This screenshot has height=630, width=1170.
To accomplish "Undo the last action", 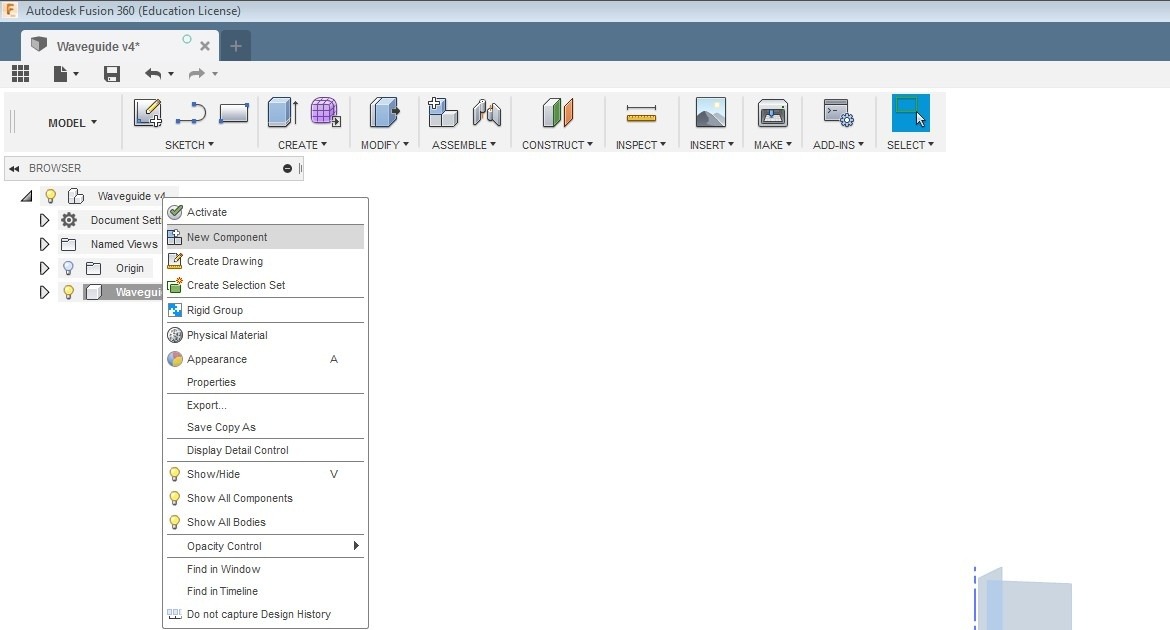I will 153,73.
